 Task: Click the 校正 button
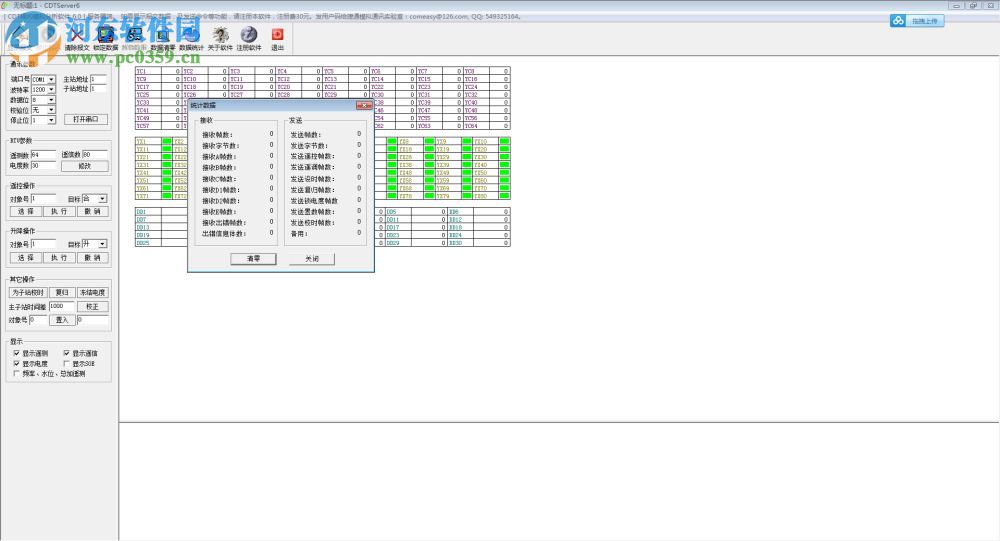92,306
